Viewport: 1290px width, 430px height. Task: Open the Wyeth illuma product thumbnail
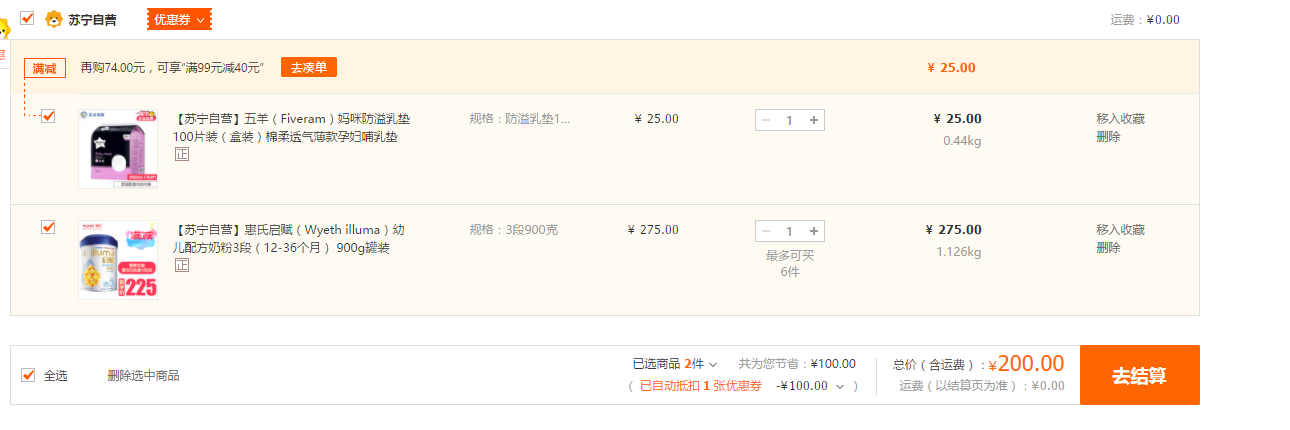pos(118,260)
